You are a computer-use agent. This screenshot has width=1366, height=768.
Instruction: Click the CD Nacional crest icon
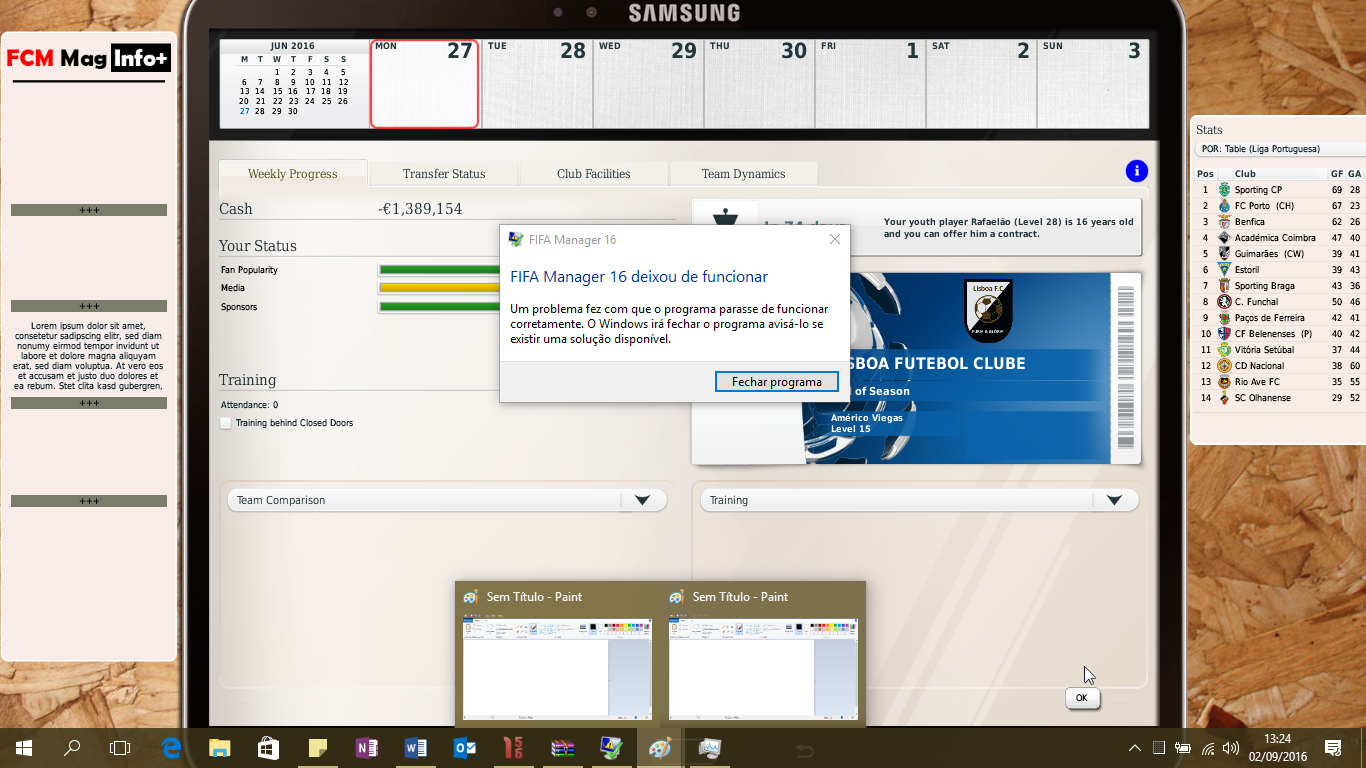click(1224, 365)
